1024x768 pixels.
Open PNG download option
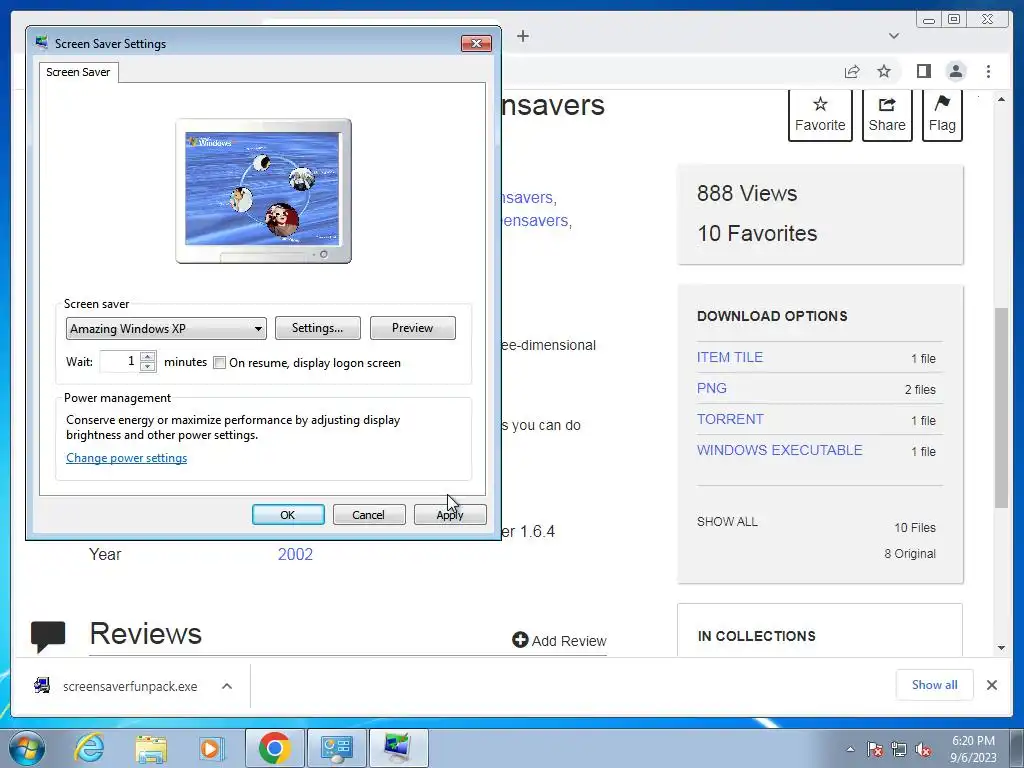click(x=712, y=388)
